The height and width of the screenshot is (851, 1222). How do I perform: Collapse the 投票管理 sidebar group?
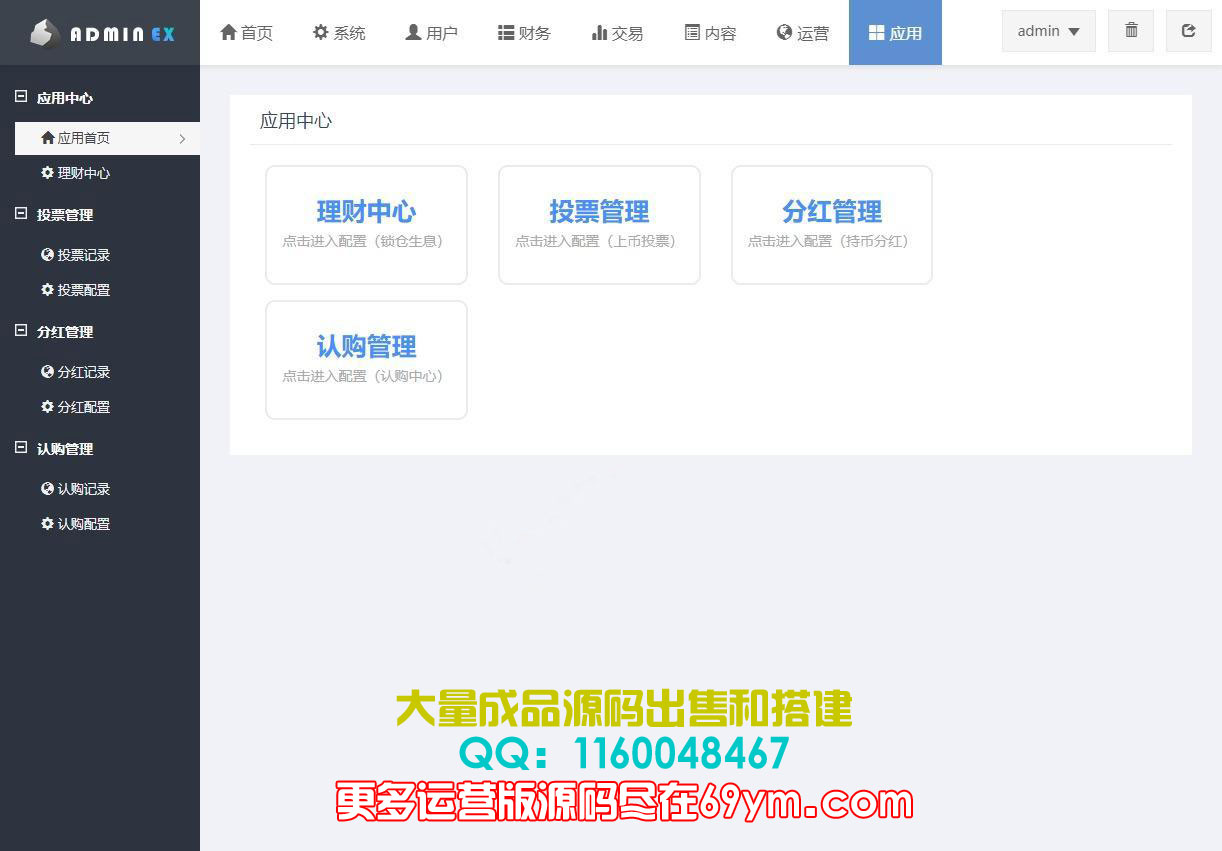[21, 214]
